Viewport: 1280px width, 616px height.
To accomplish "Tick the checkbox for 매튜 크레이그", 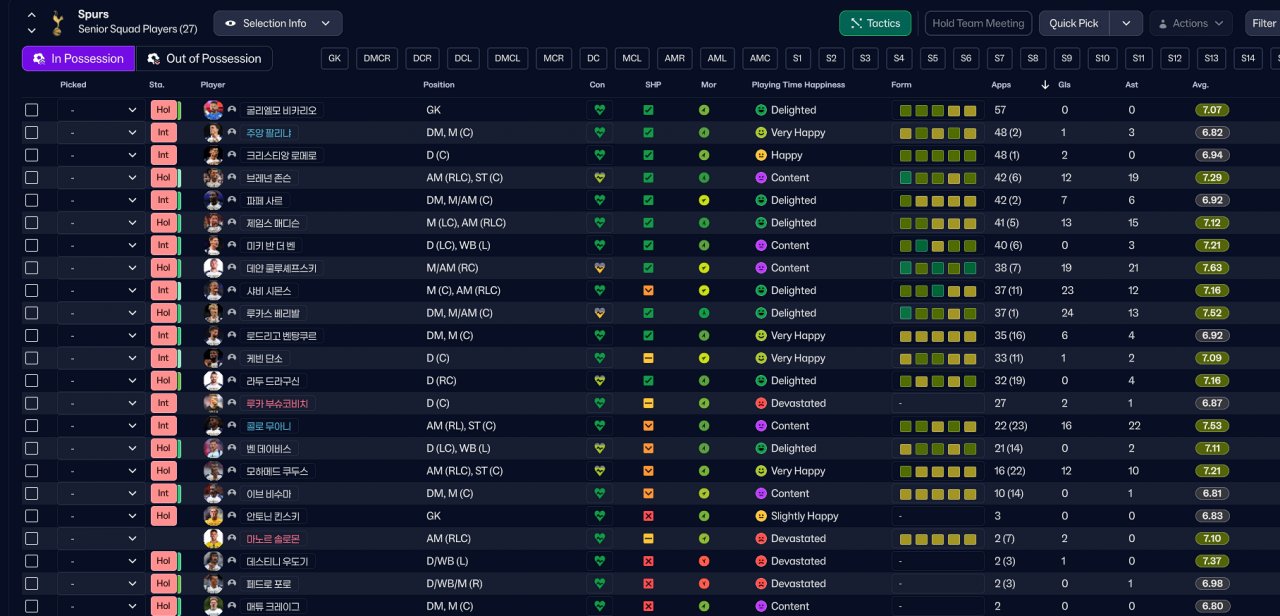I will (31, 606).
